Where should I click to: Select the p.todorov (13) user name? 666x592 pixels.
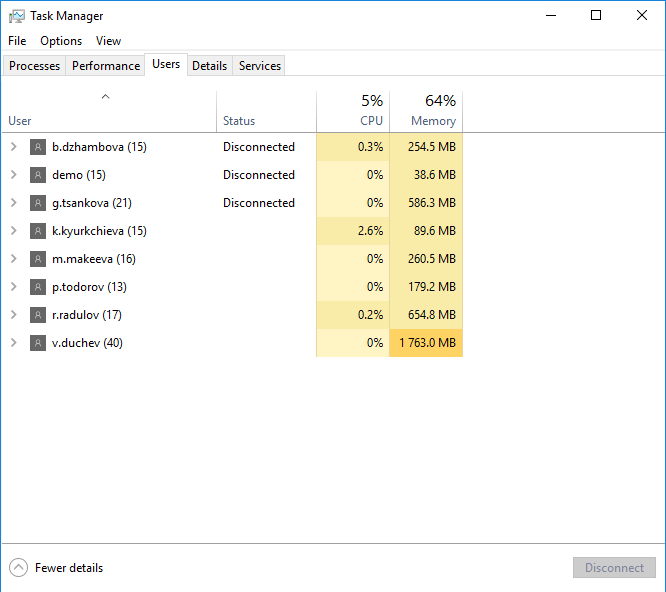point(89,287)
